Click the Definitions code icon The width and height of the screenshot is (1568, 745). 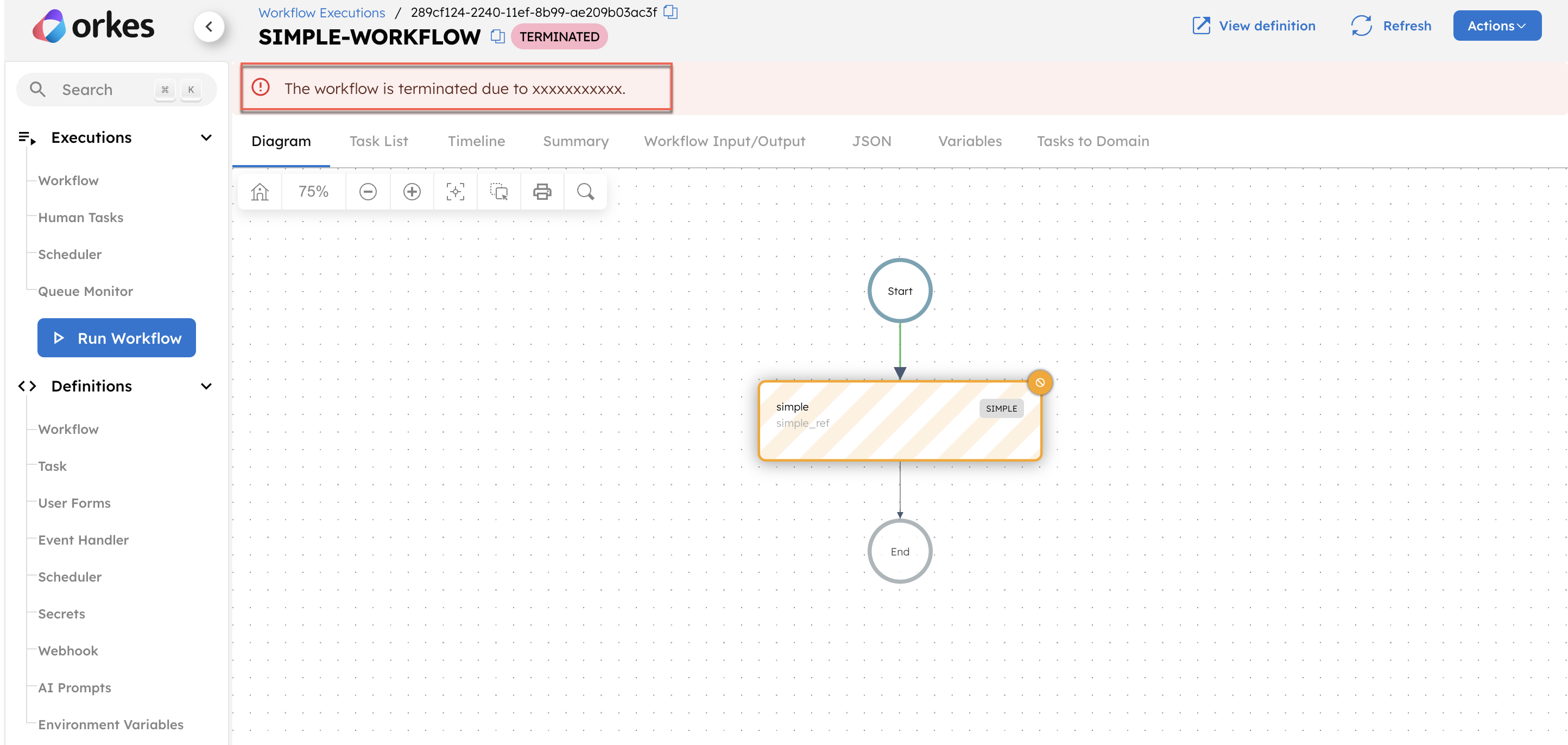27,386
